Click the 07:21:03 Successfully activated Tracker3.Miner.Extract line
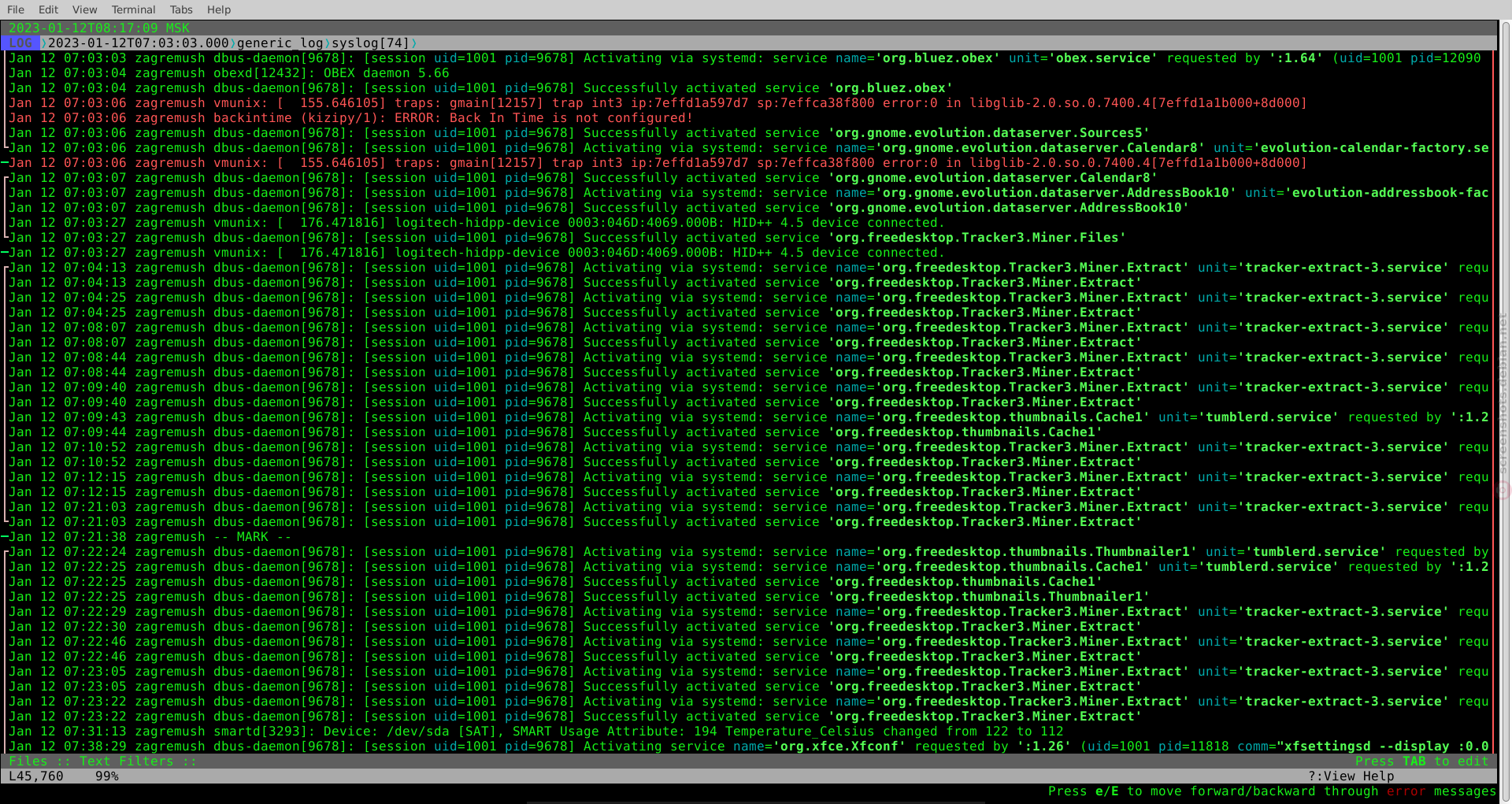Screen dimensions: 1512x804 click(576, 522)
